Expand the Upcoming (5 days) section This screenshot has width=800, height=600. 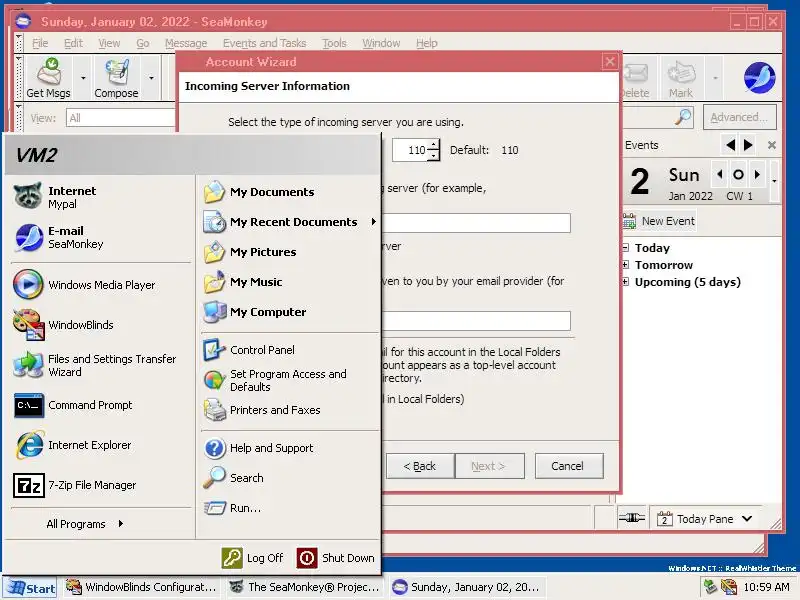pos(626,282)
